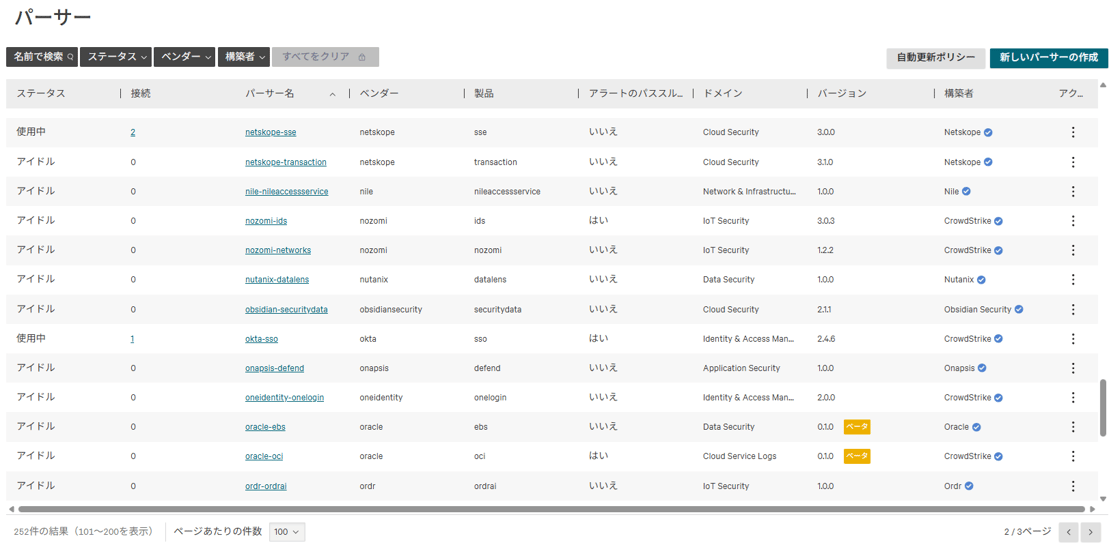Image resolution: width=1113 pixels, height=545 pixels.
Task: Open kebab menu for okta-sso parser
Action: click(x=1073, y=339)
